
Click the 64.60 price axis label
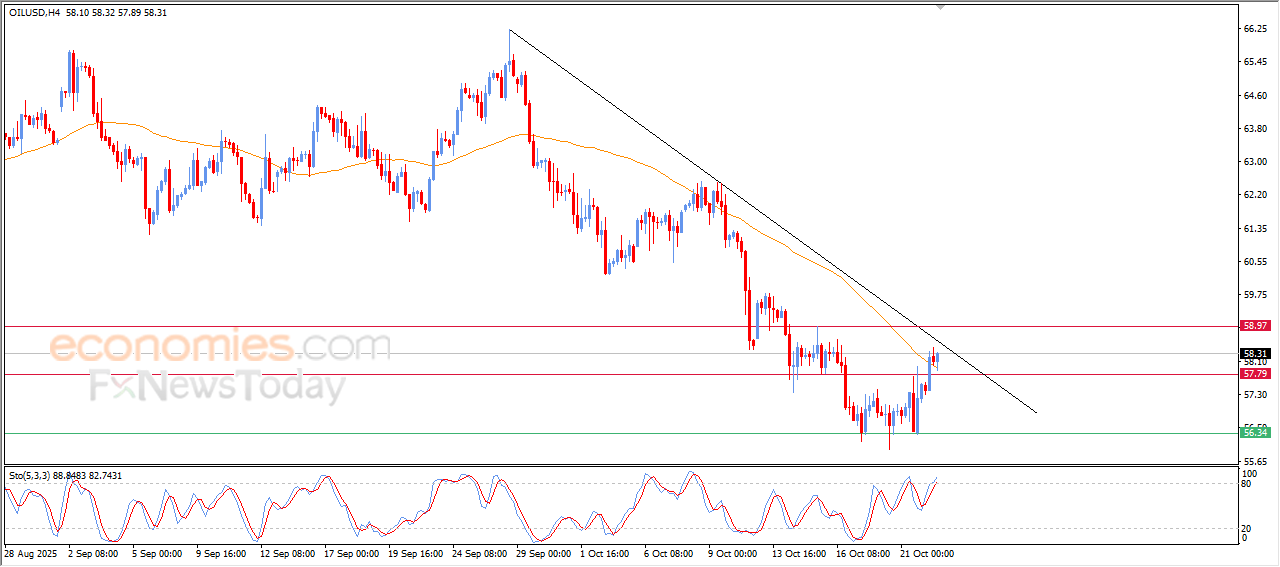coord(1255,96)
